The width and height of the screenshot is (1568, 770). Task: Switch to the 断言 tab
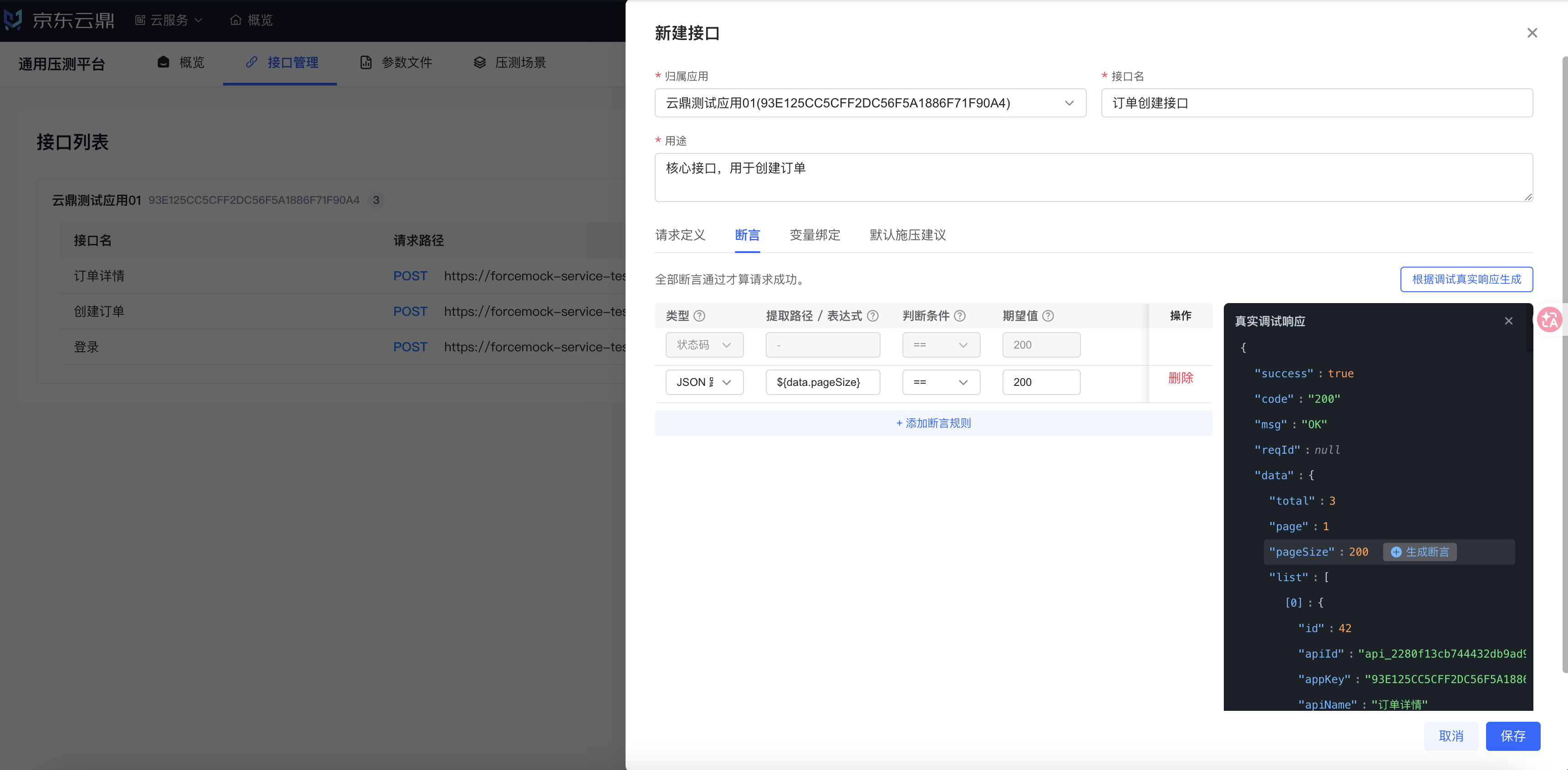(747, 235)
